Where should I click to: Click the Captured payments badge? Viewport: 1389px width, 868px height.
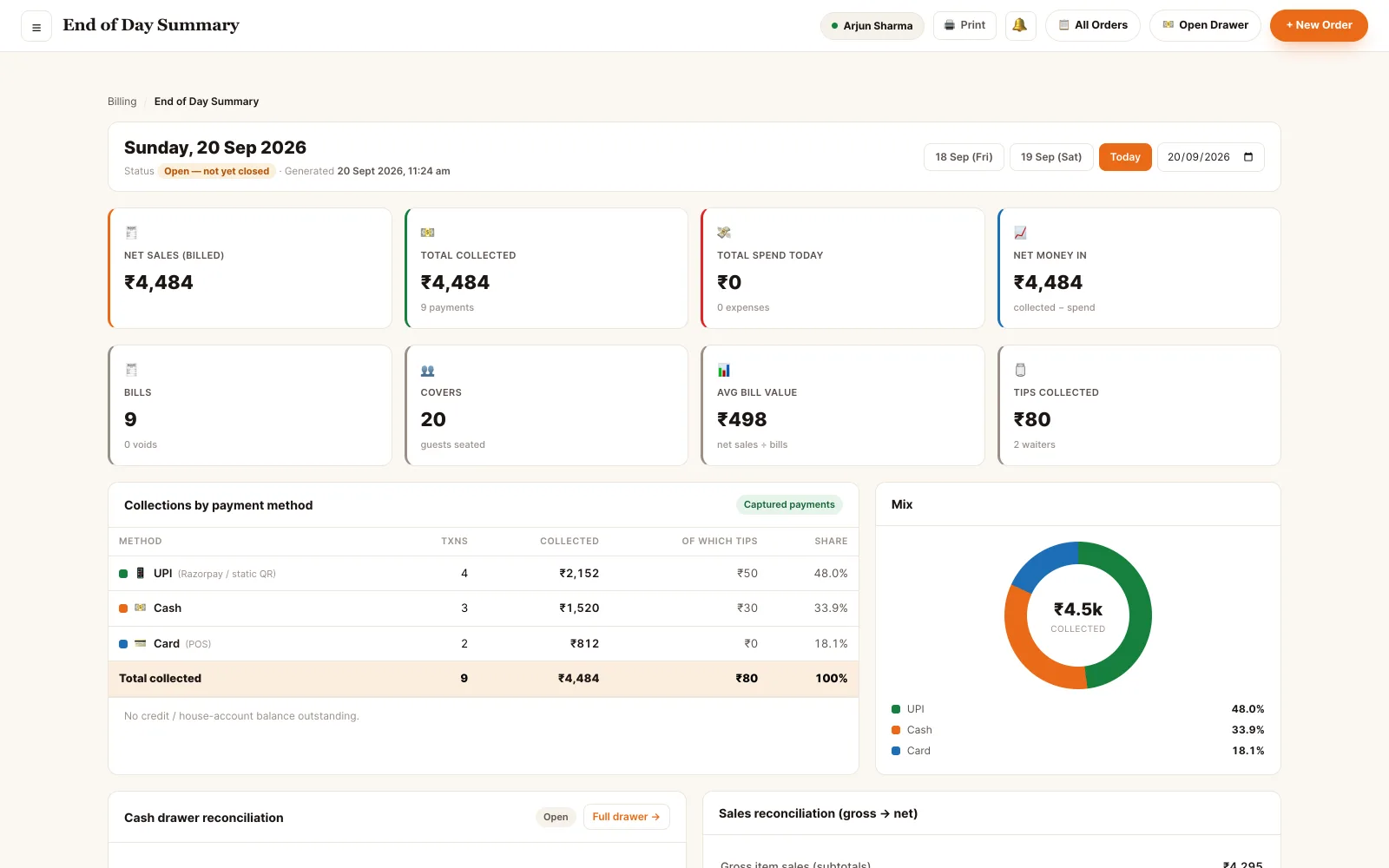coord(789,504)
